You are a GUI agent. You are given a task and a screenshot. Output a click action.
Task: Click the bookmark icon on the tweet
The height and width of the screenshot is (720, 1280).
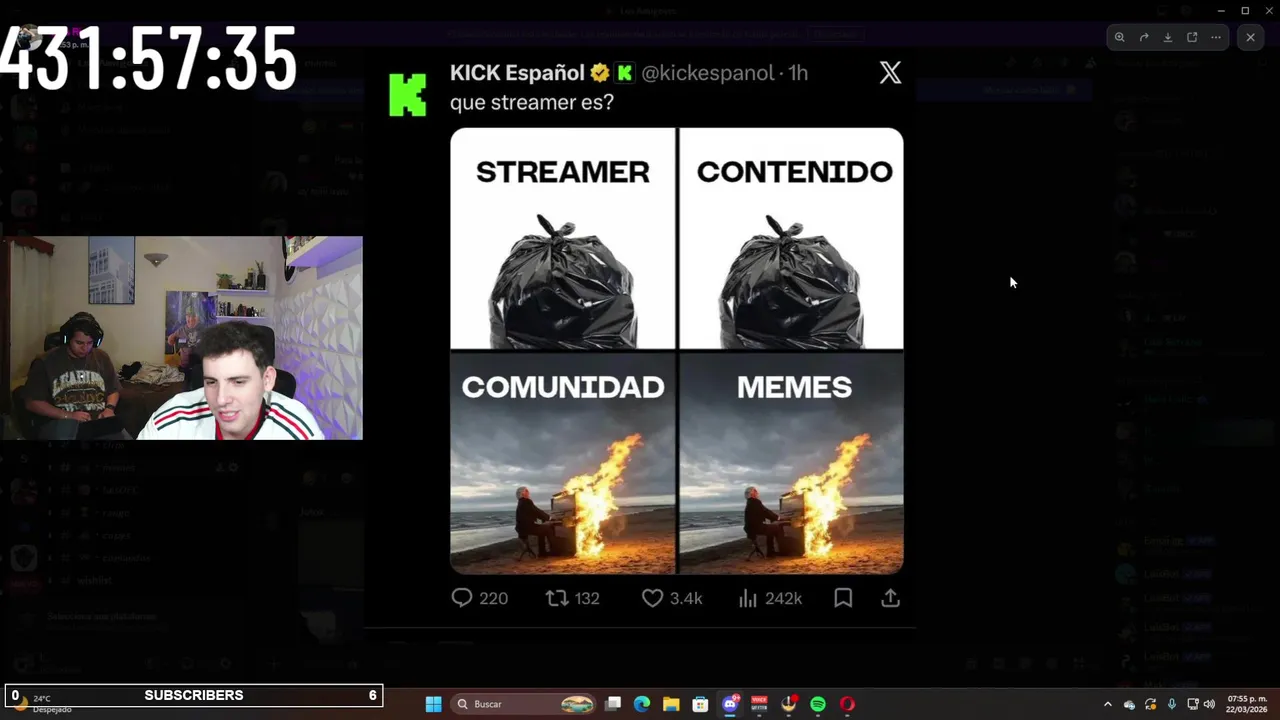[843, 598]
